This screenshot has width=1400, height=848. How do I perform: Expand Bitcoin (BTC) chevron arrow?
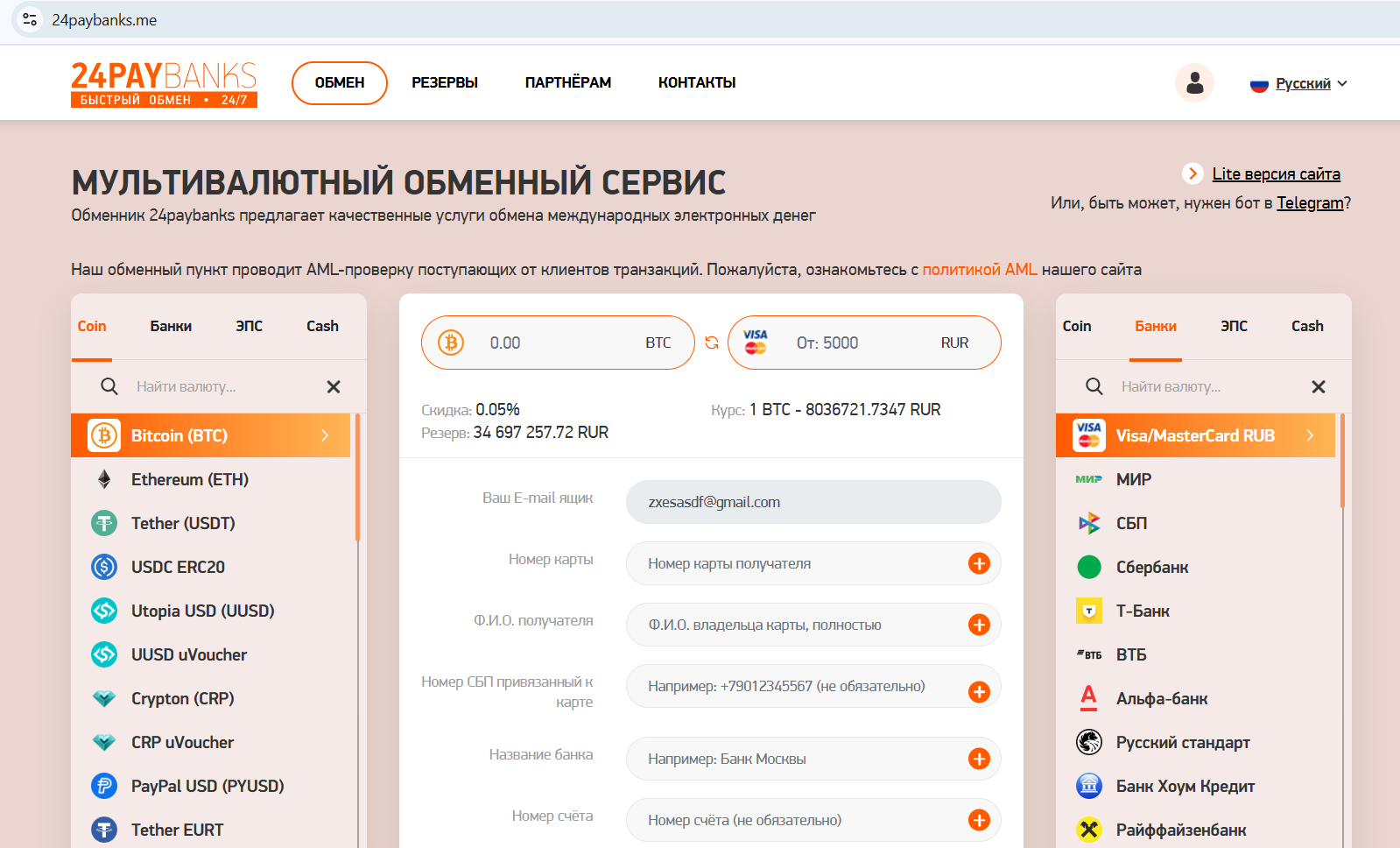[325, 435]
